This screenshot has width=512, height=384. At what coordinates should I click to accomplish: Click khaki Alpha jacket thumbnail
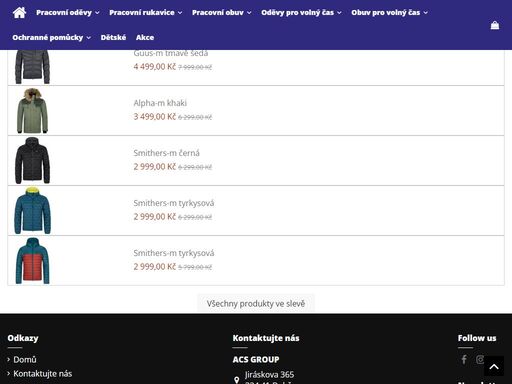point(32,111)
